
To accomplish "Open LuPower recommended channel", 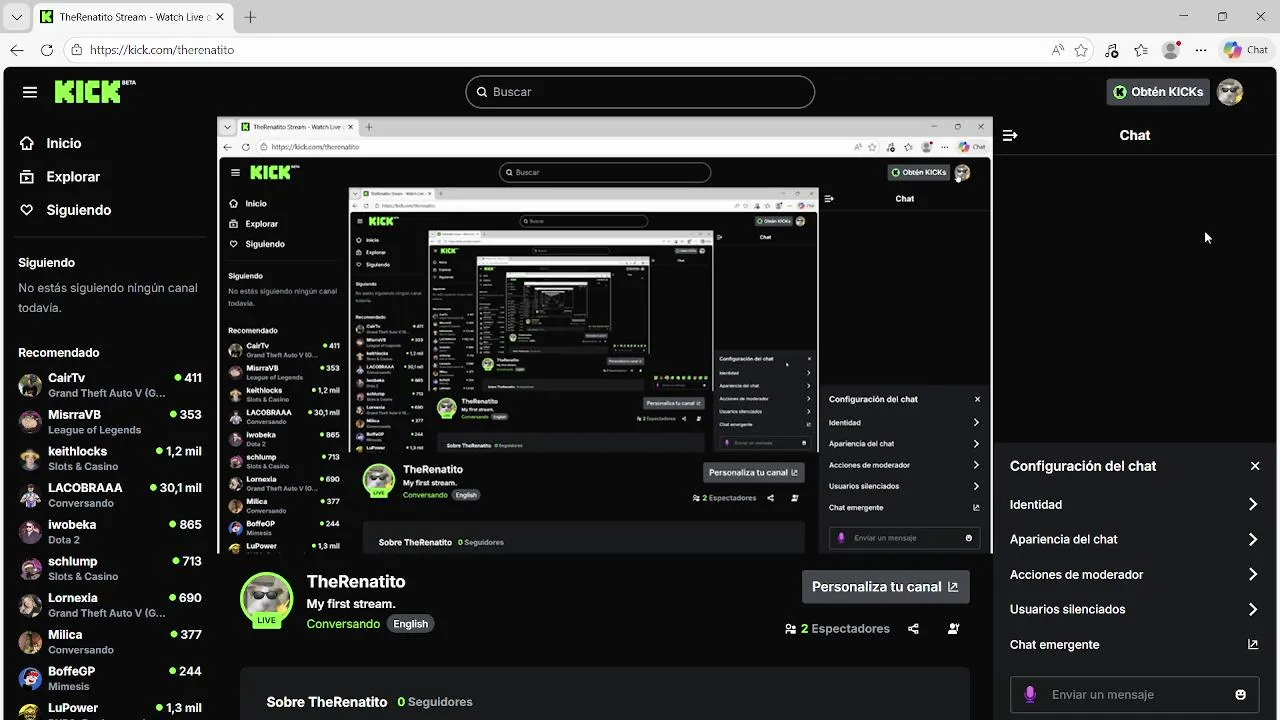I will click(110, 710).
